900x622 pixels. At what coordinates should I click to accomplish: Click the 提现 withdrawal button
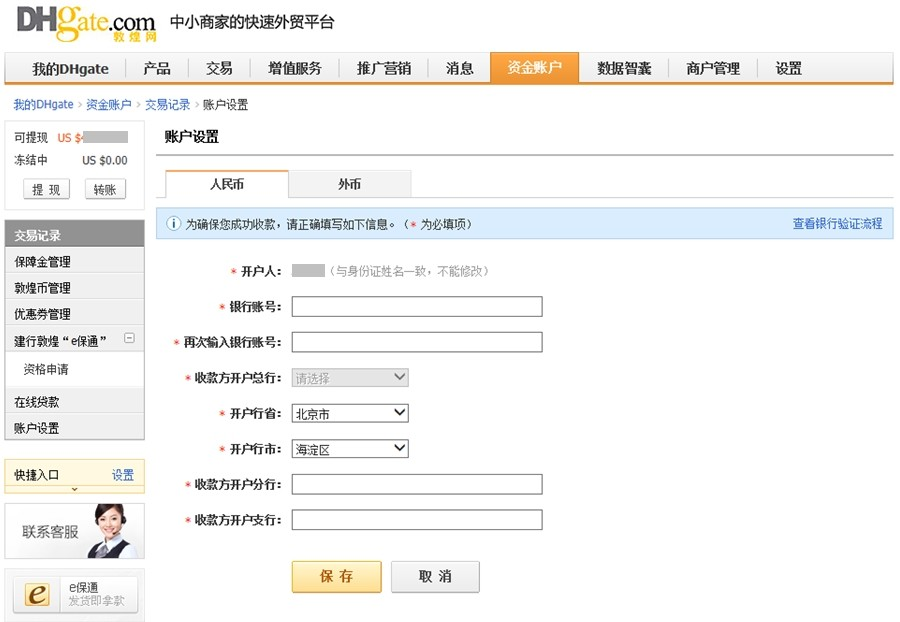pos(46,189)
